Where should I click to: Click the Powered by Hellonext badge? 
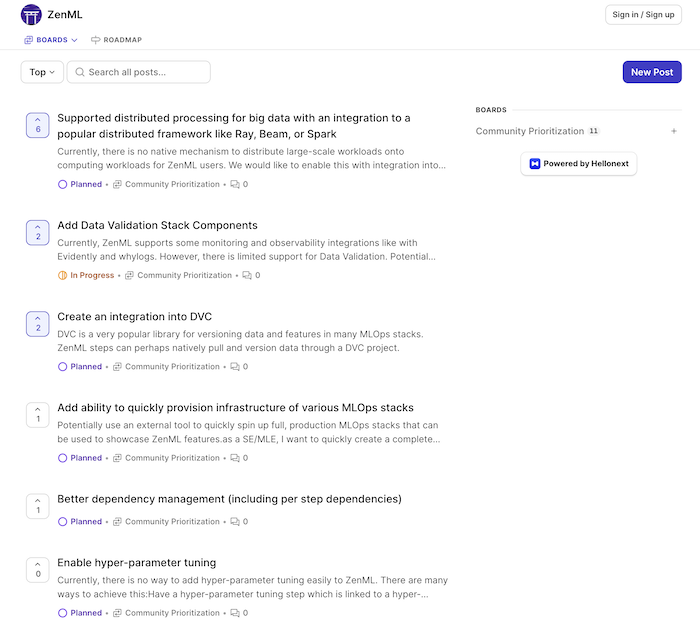pyautogui.click(x=579, y=164)
